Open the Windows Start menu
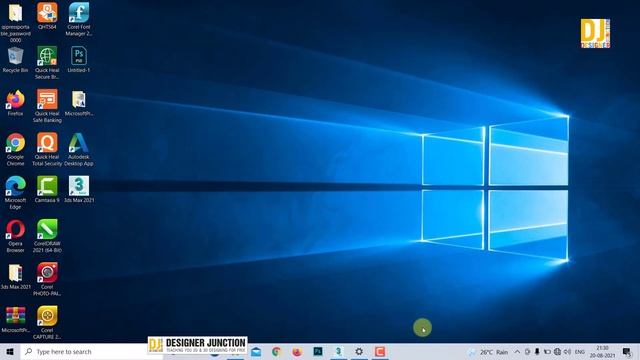Image resolution: width=640 pixels, height=360 pixels. pos(10,351)
